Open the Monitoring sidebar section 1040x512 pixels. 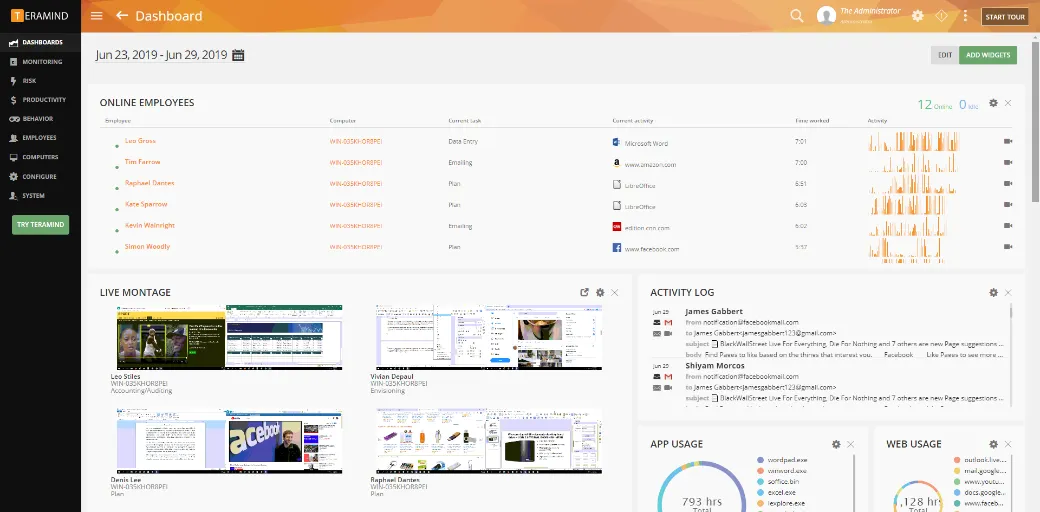pyautogui.click(x=40, y=62)
